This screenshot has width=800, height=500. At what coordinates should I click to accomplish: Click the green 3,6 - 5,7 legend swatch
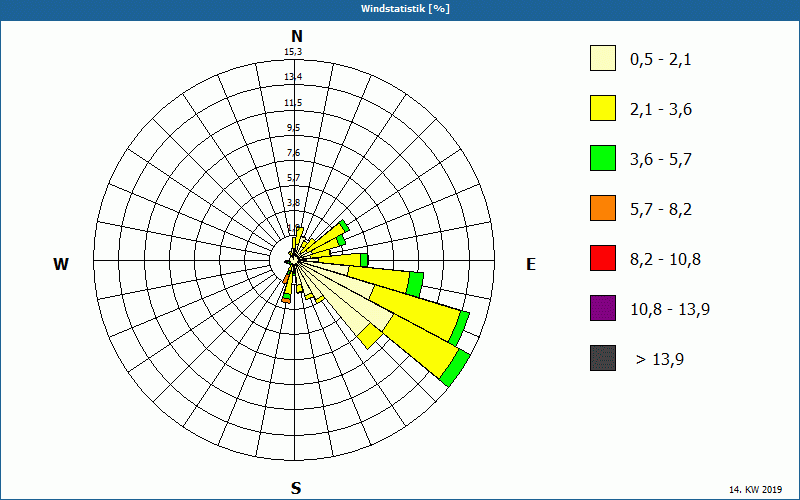603,158
